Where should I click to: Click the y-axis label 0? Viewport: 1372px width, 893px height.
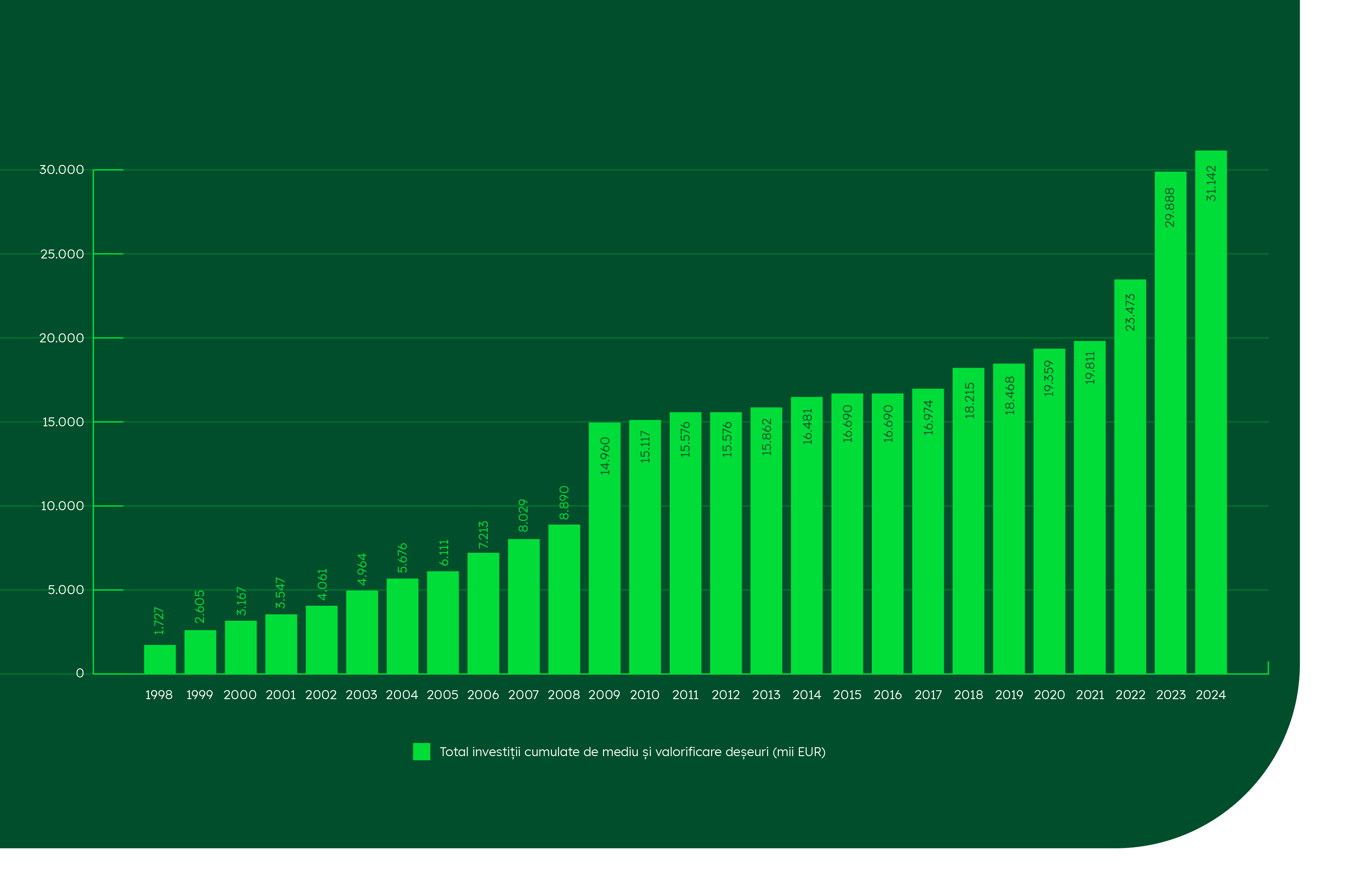point(80,673)
